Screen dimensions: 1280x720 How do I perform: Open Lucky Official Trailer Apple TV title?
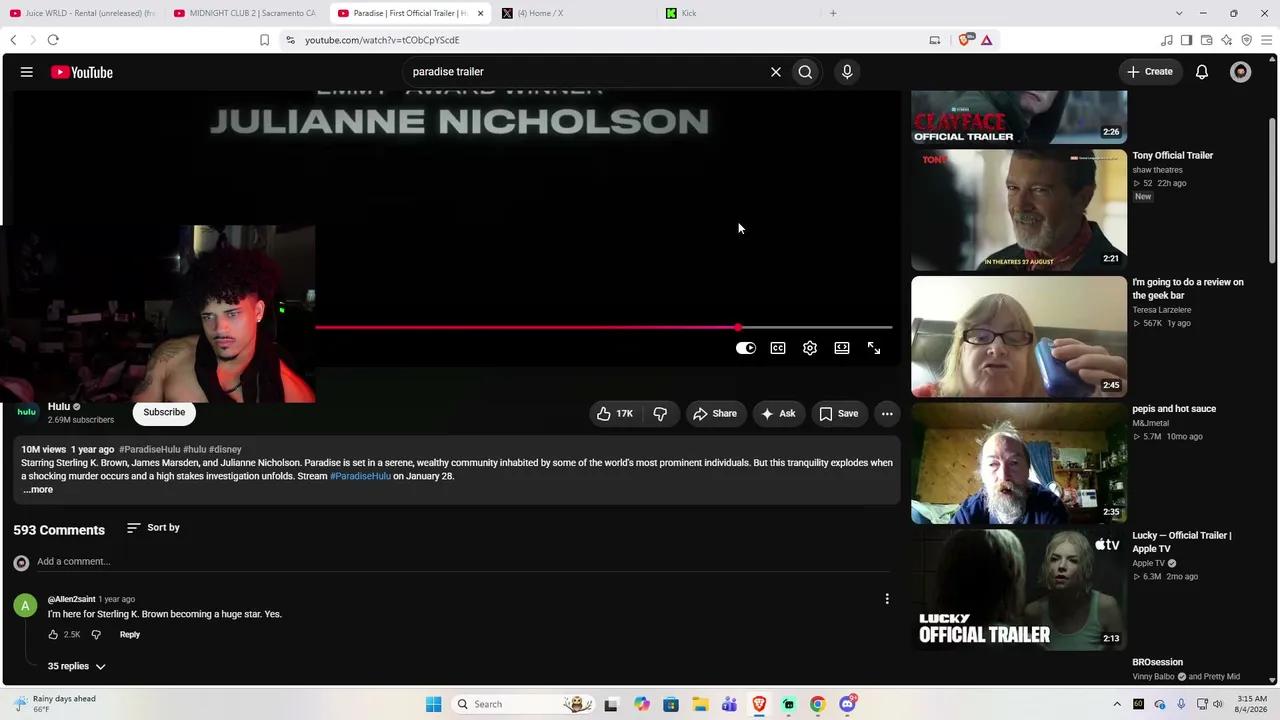point(1182,542)
